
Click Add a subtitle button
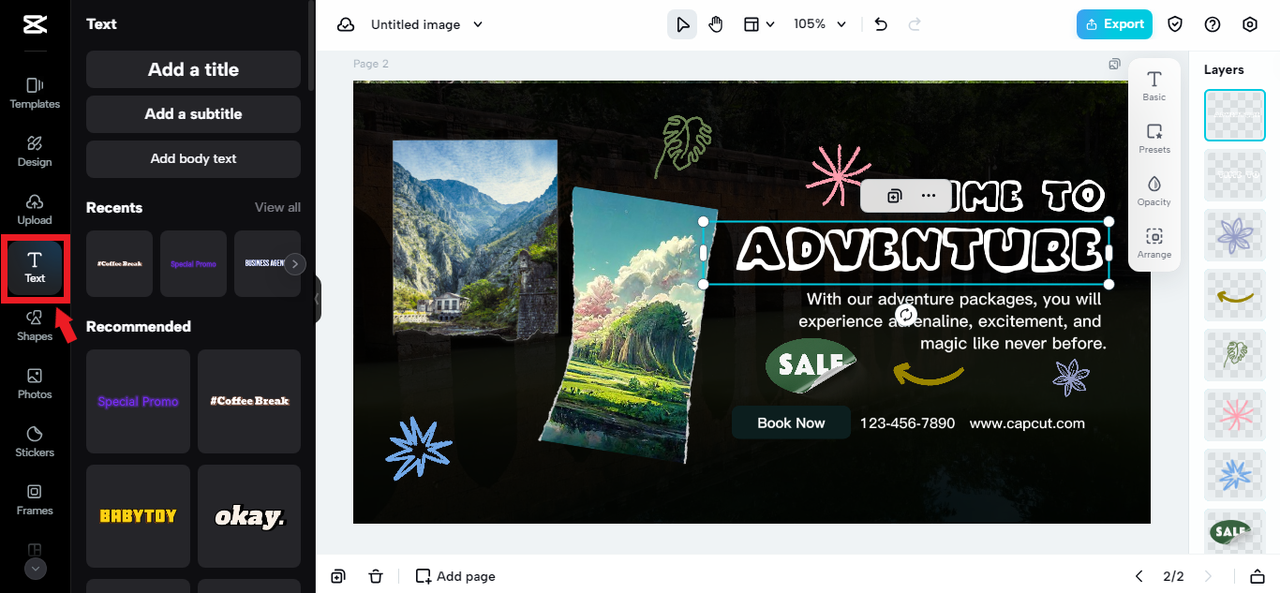pos(193,114)
